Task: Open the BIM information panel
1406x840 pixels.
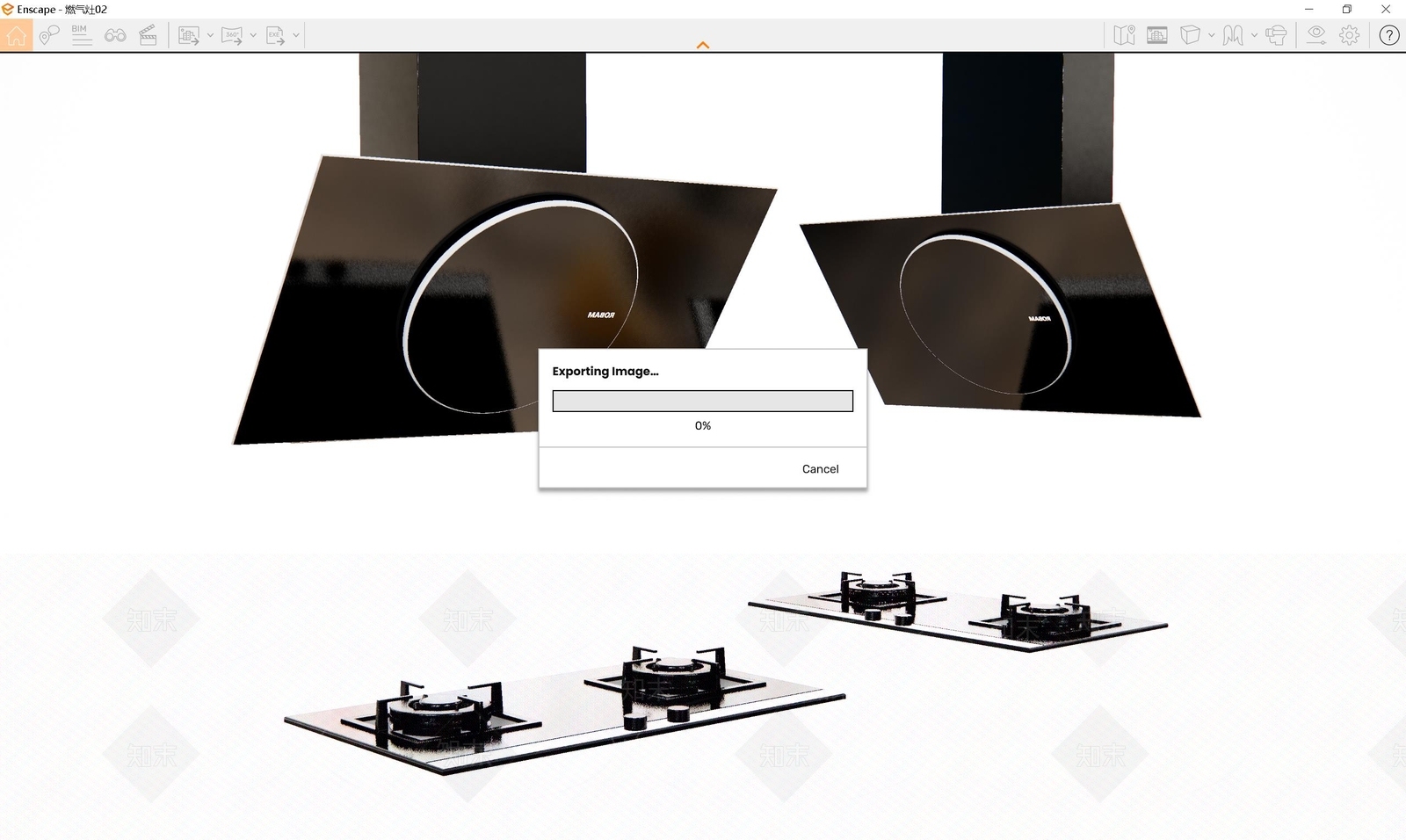Action: [x=82, y=35]
